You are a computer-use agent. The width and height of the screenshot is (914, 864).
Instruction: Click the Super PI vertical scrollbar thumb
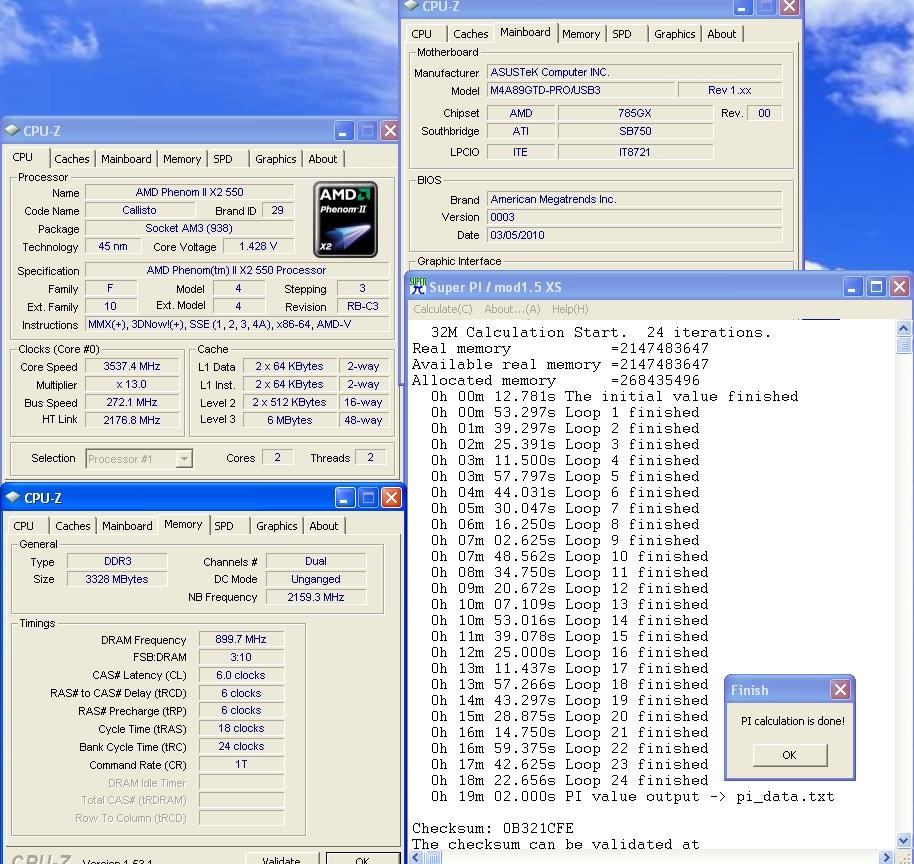pos(904,346)
